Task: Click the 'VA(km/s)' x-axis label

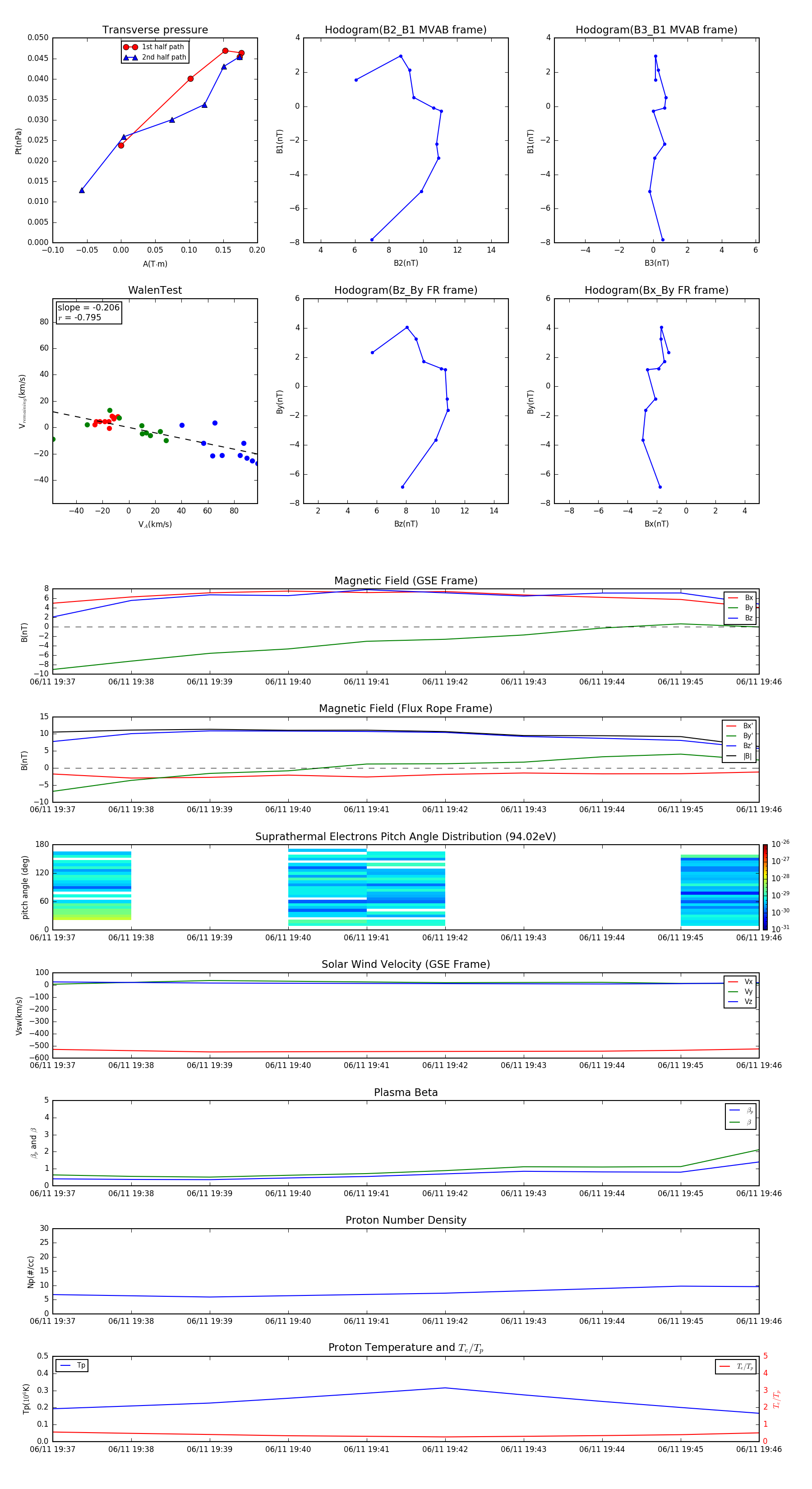Action: point(155,525)
